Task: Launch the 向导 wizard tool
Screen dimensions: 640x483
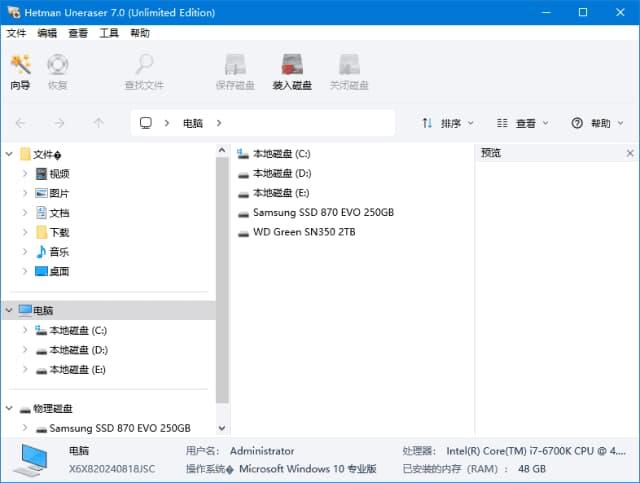Action: coord(20,71)
